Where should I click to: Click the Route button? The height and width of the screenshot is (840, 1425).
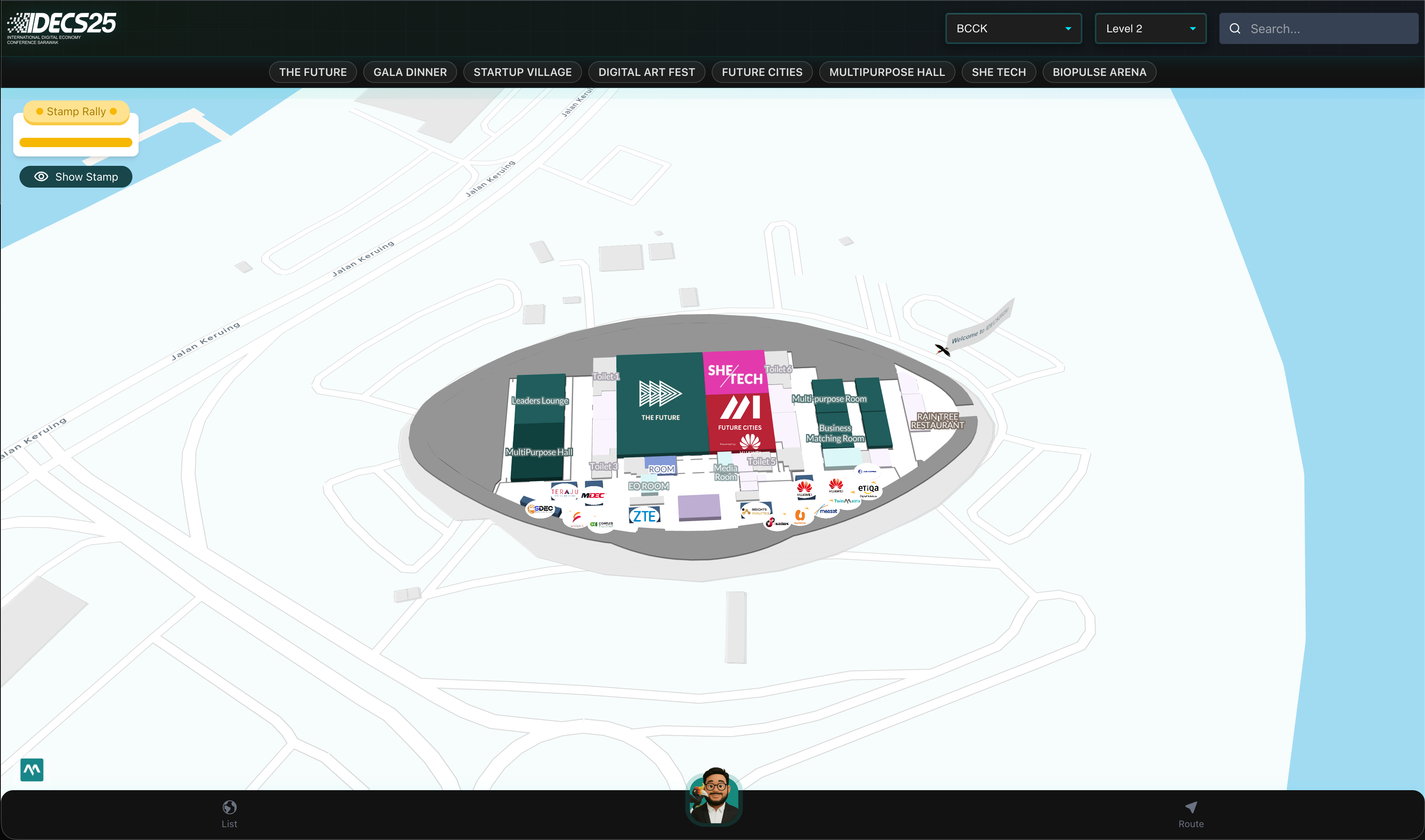(x=1191, y=814)
